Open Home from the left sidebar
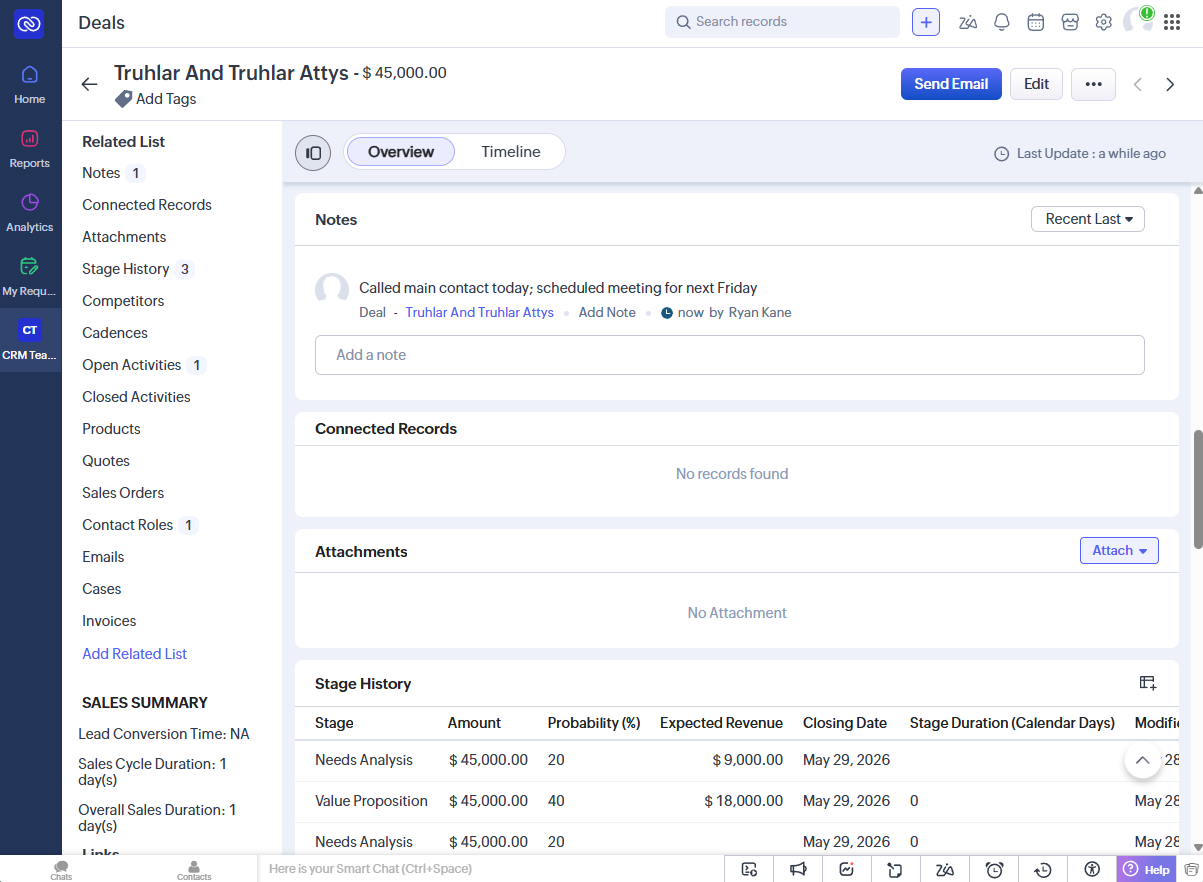The image size is (1203, 882). [30, 84]
